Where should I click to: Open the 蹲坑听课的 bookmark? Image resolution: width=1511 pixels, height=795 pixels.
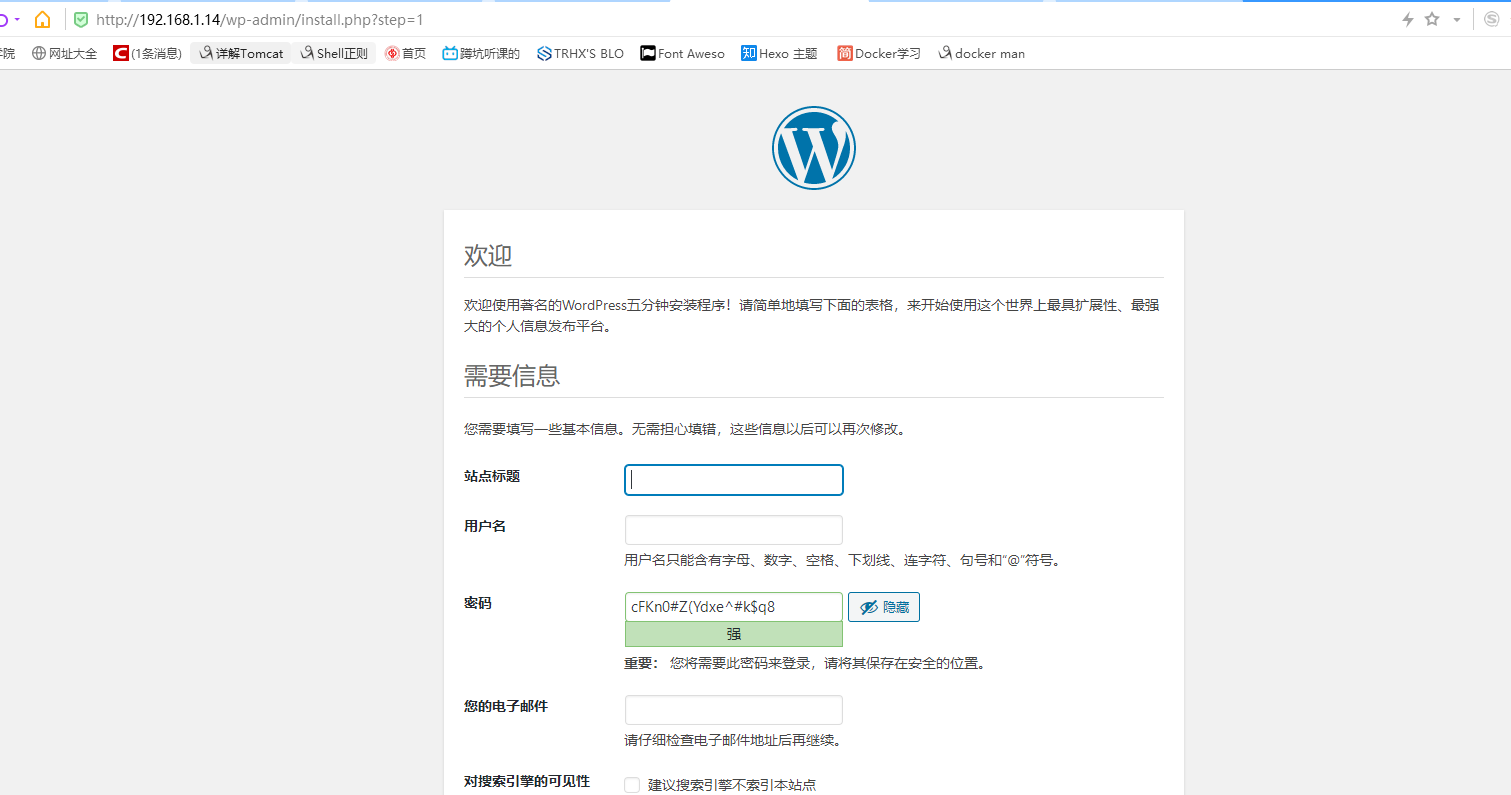click(x=482, y=53)
